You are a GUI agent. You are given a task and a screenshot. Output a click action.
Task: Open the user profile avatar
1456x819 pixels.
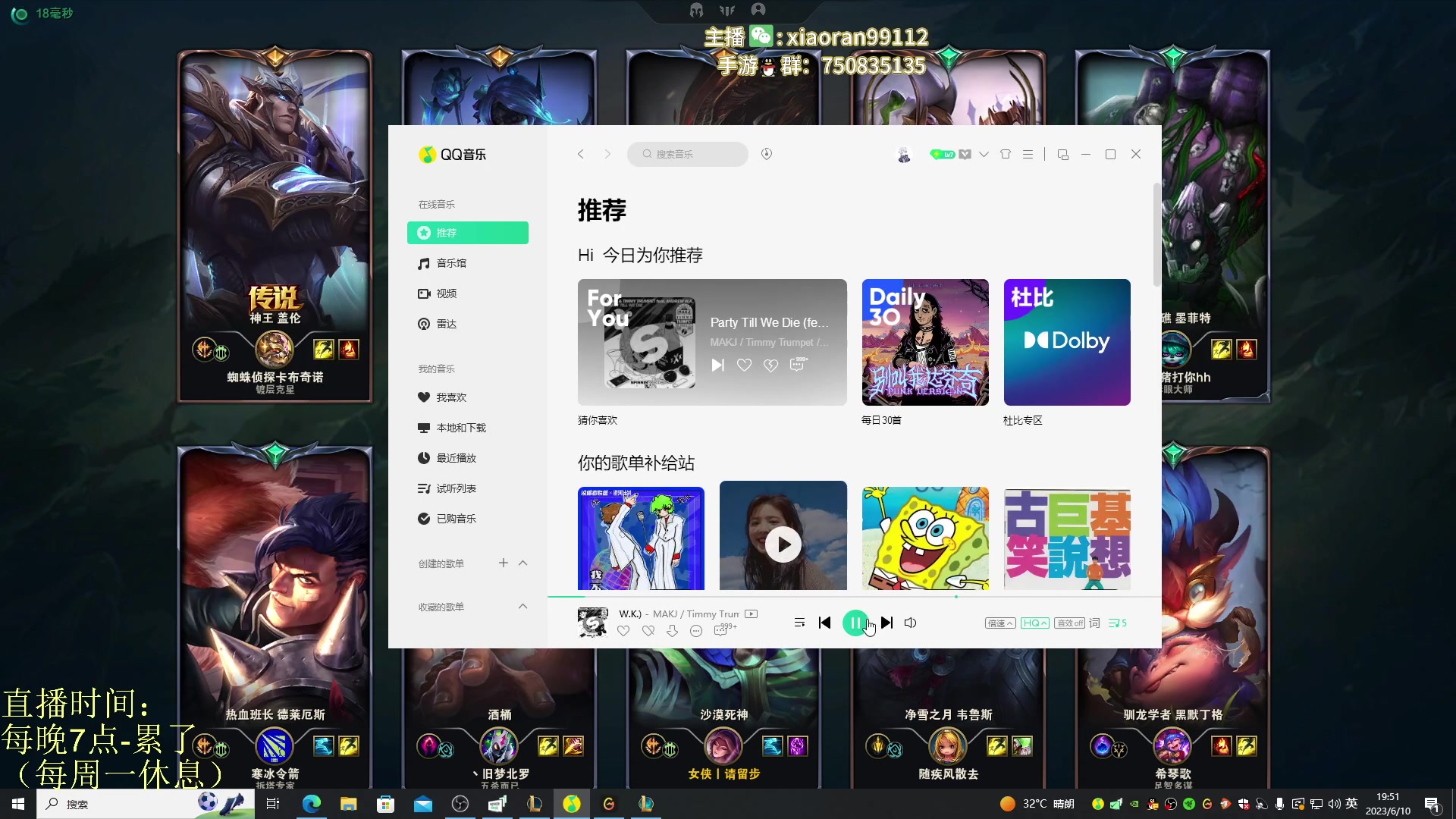coord(904,155)
